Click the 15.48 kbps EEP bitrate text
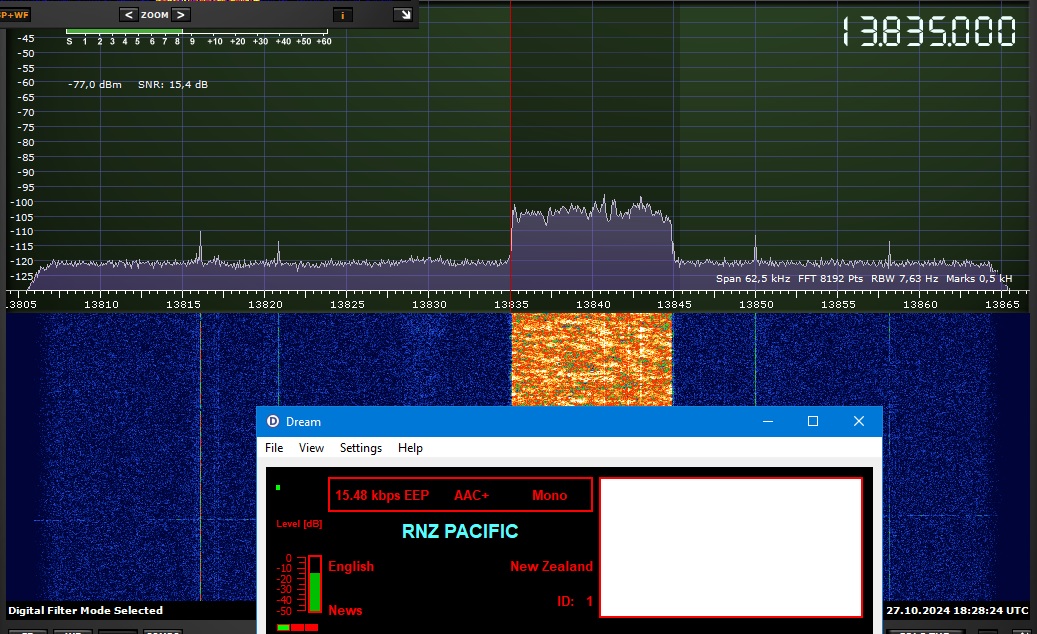1037x634 pixels. [382, 495]
